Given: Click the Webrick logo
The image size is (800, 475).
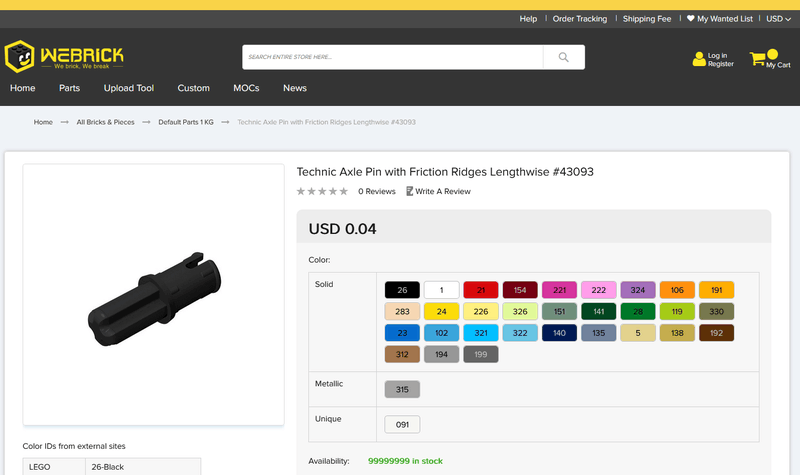Looking at the screenshot, I should (64, 56).
